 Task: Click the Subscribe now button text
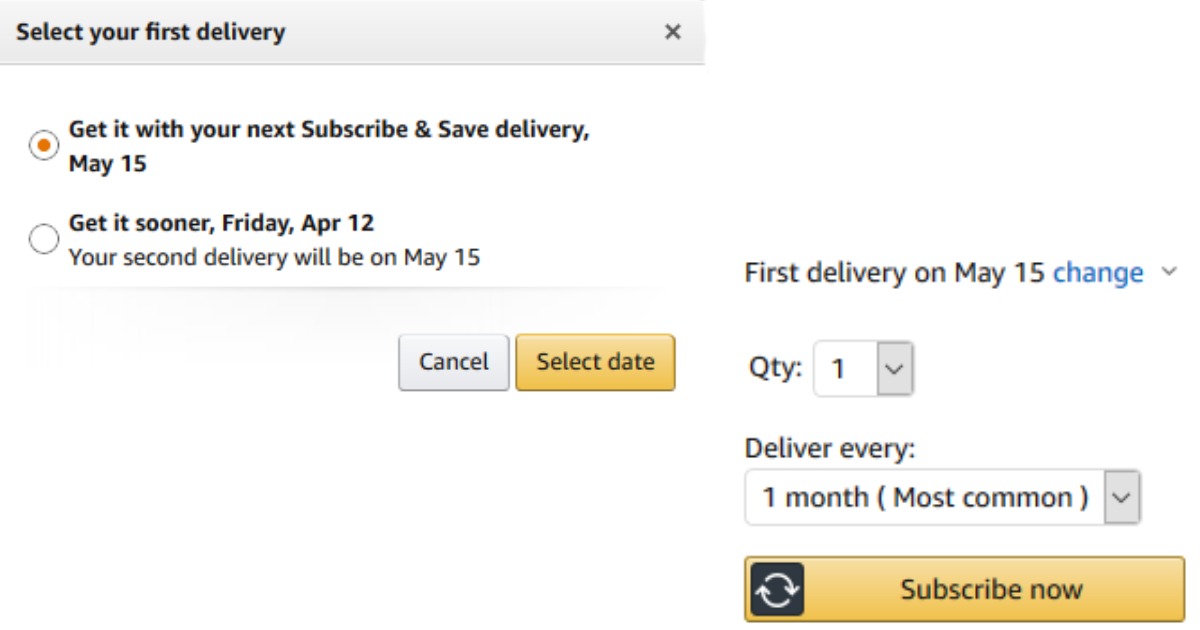(x=991, y=589)
